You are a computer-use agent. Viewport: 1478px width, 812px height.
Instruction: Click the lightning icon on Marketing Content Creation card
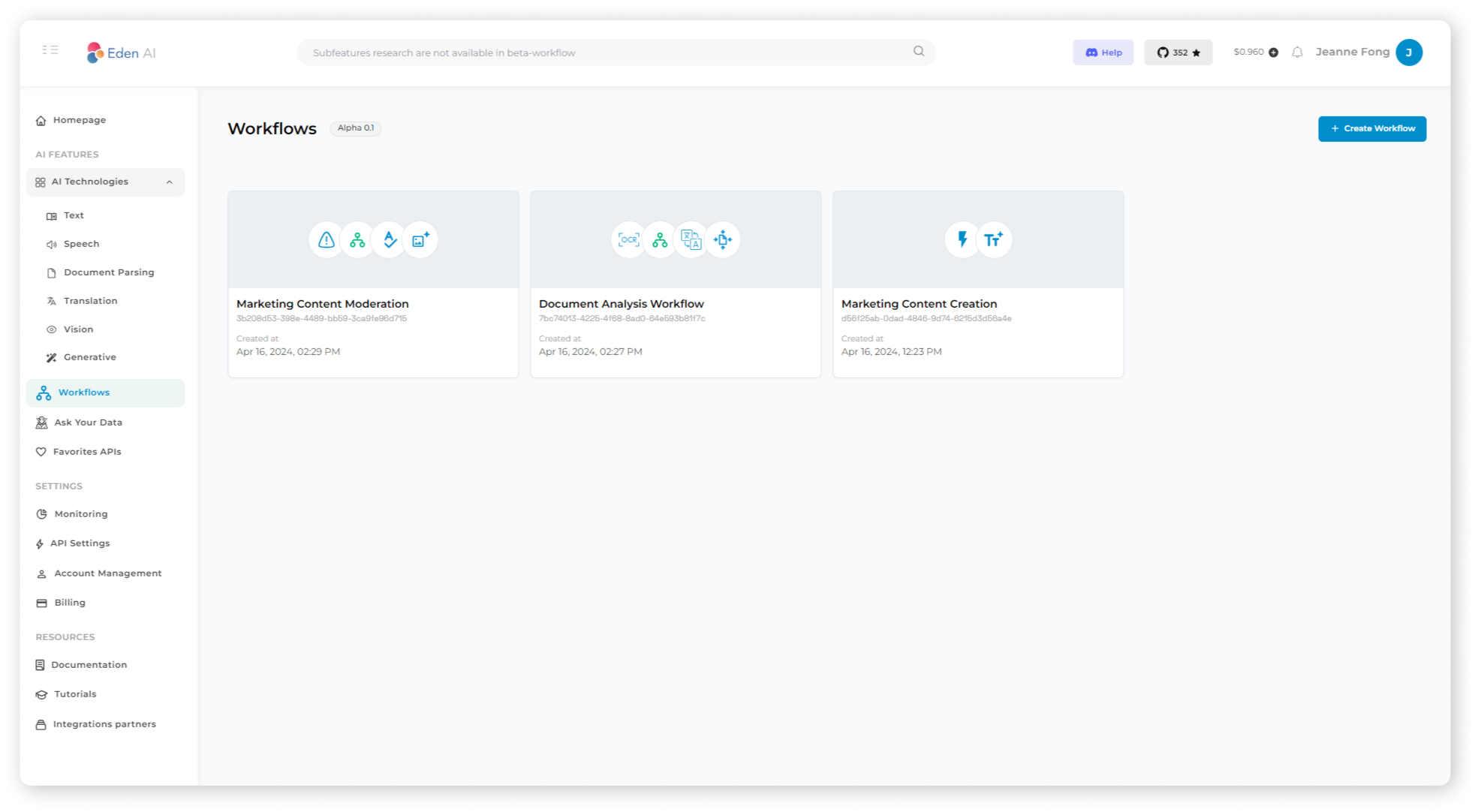[962, 239]
